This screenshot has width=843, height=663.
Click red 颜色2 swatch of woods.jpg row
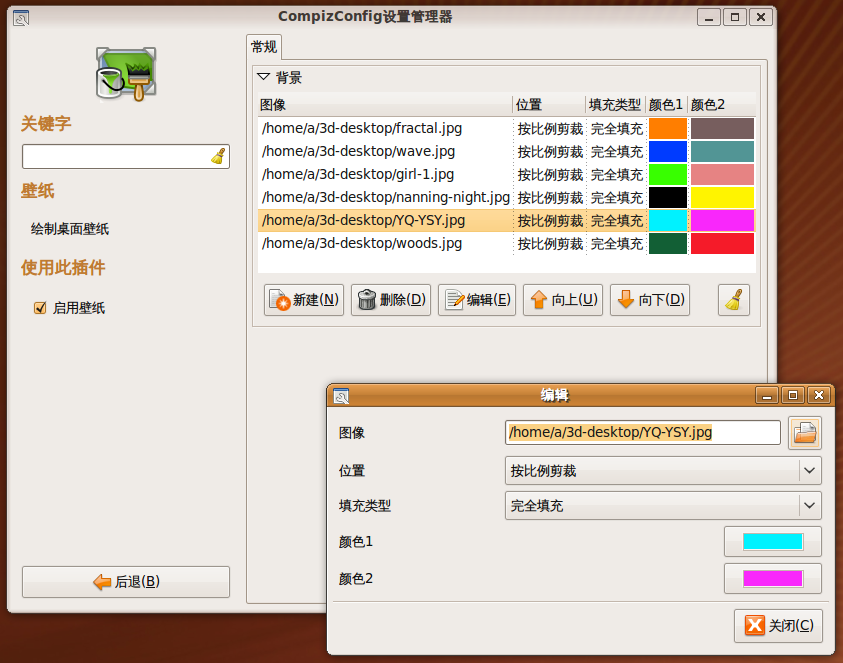tap(722, 244)
